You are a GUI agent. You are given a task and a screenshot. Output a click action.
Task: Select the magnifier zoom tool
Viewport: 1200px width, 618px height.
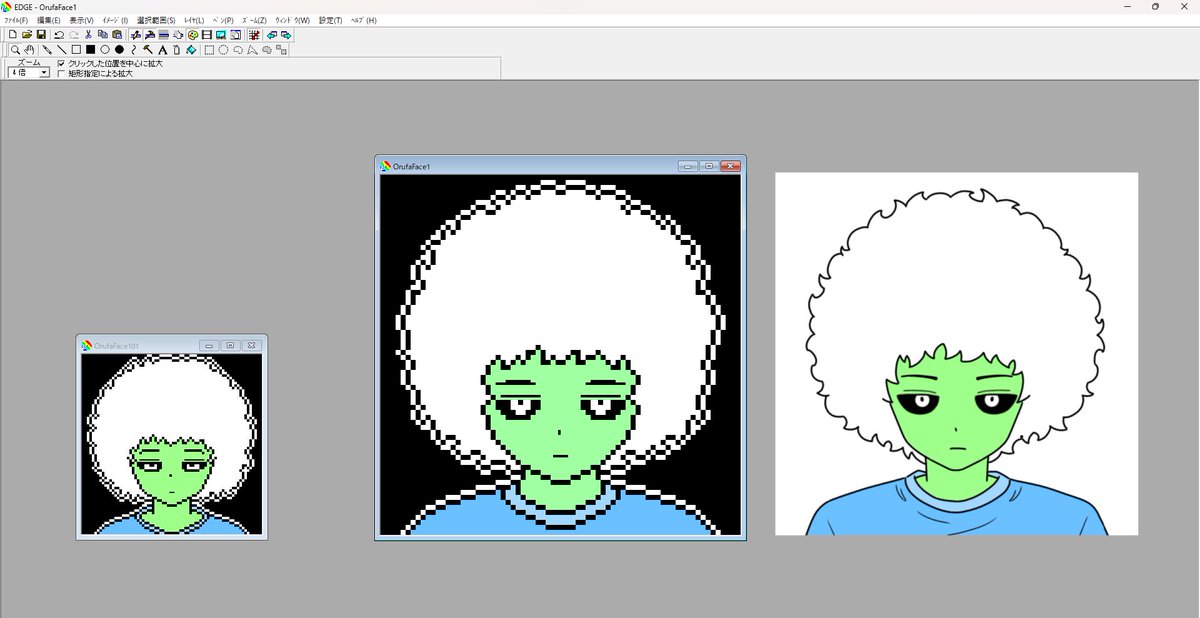pos(15,50)
